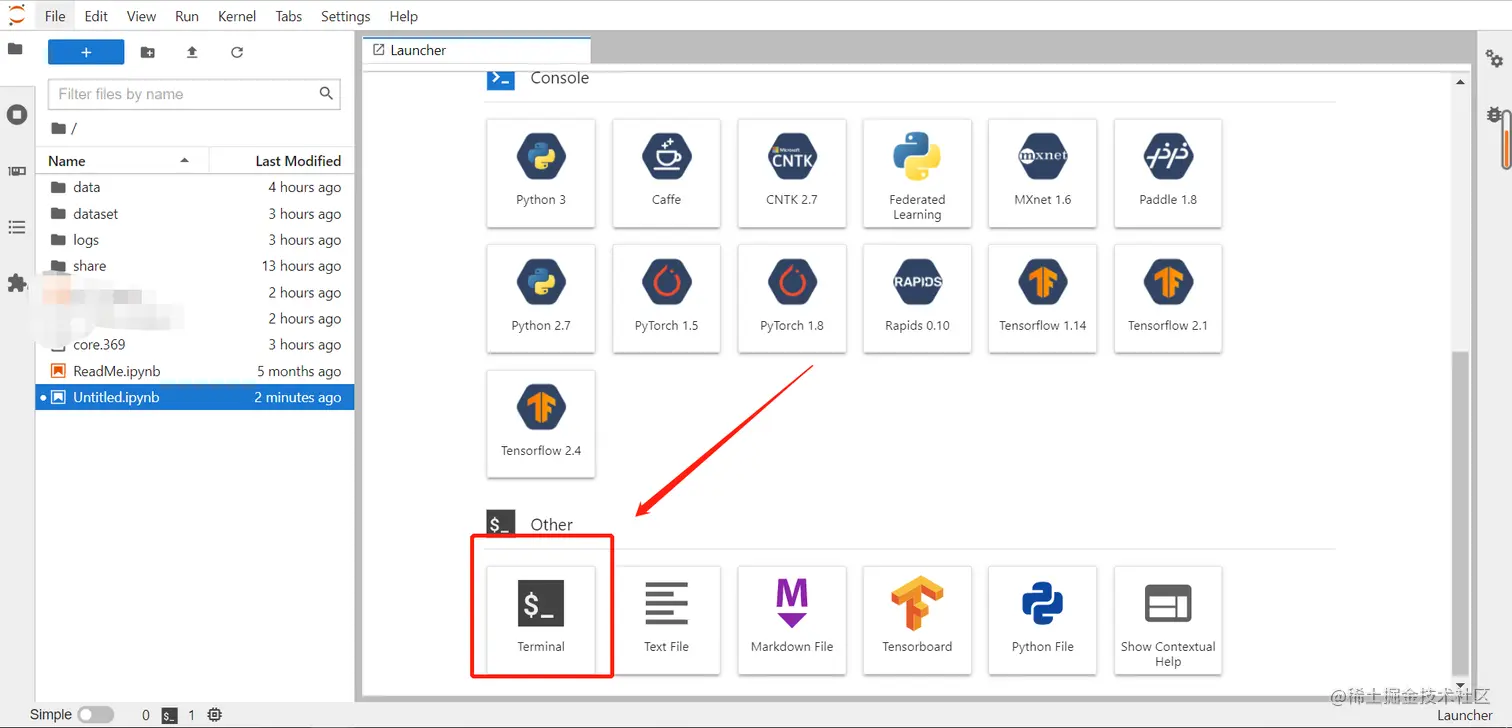Open the Table of Contents sidebar icon

point(17,228)
